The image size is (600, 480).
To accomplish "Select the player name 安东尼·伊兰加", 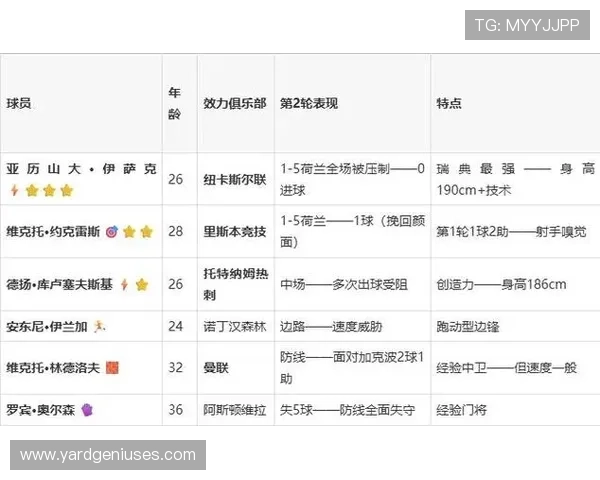I will point(47,327).
